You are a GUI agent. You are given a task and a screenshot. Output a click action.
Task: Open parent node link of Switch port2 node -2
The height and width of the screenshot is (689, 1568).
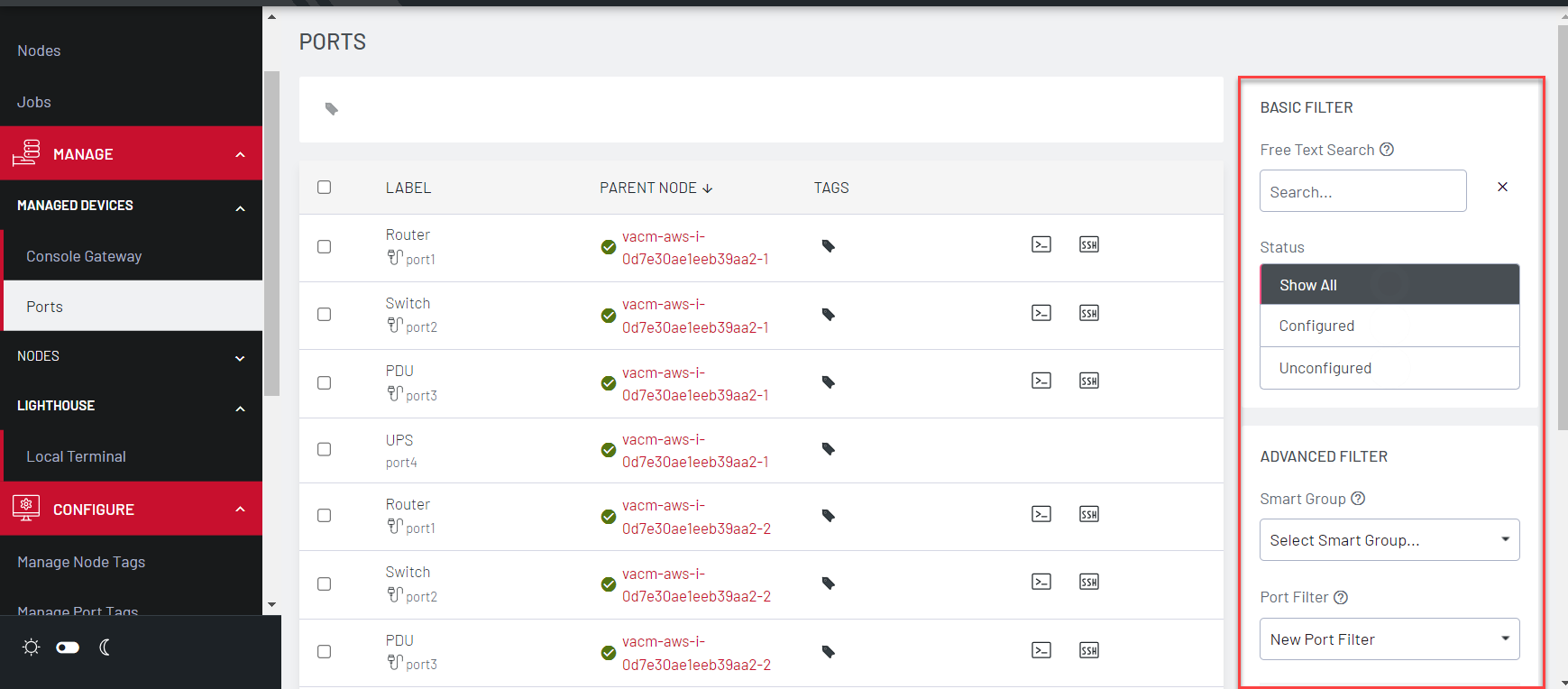[x=696, y=585]
